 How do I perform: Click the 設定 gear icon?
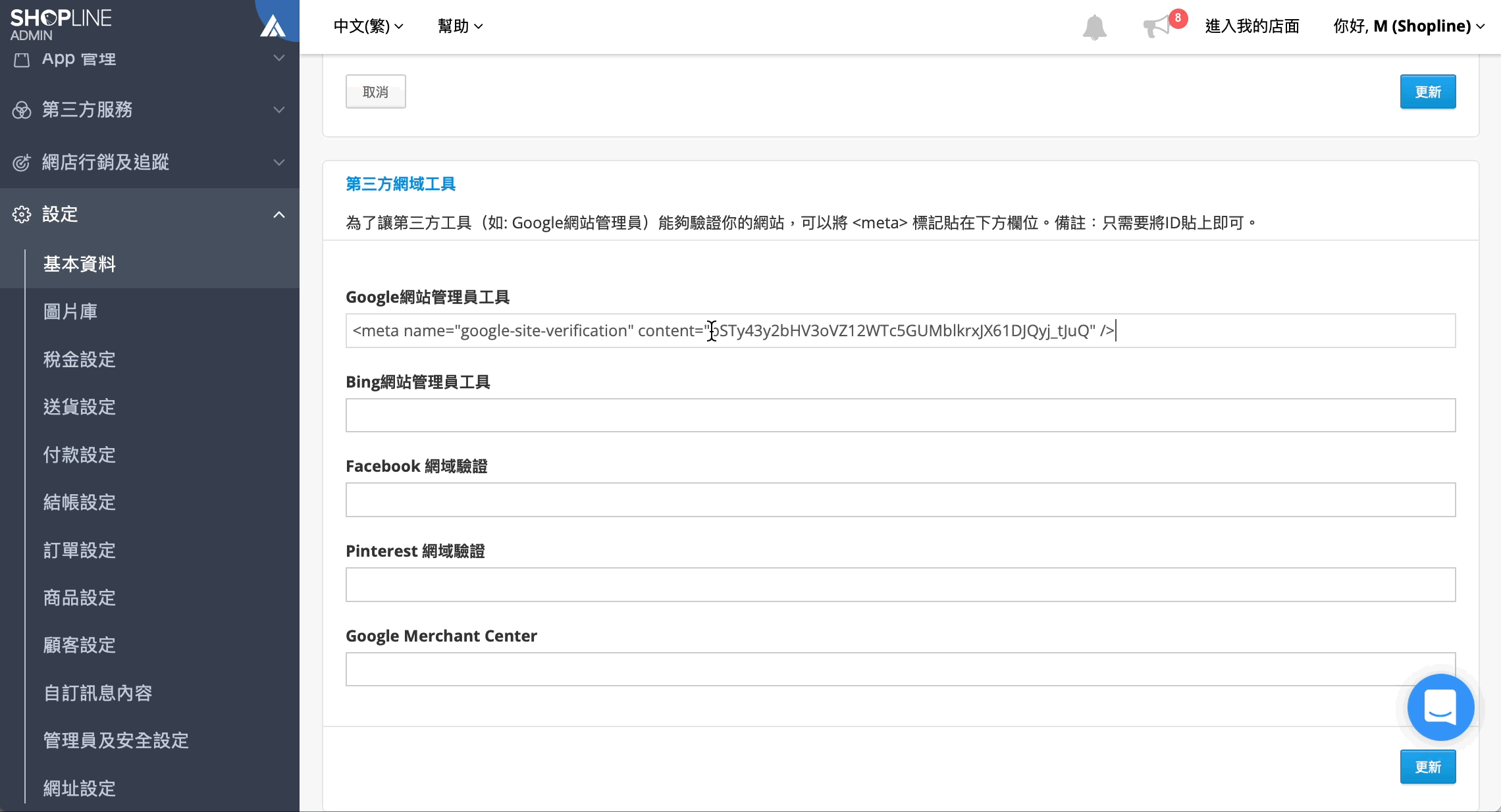tap(22, 215)
